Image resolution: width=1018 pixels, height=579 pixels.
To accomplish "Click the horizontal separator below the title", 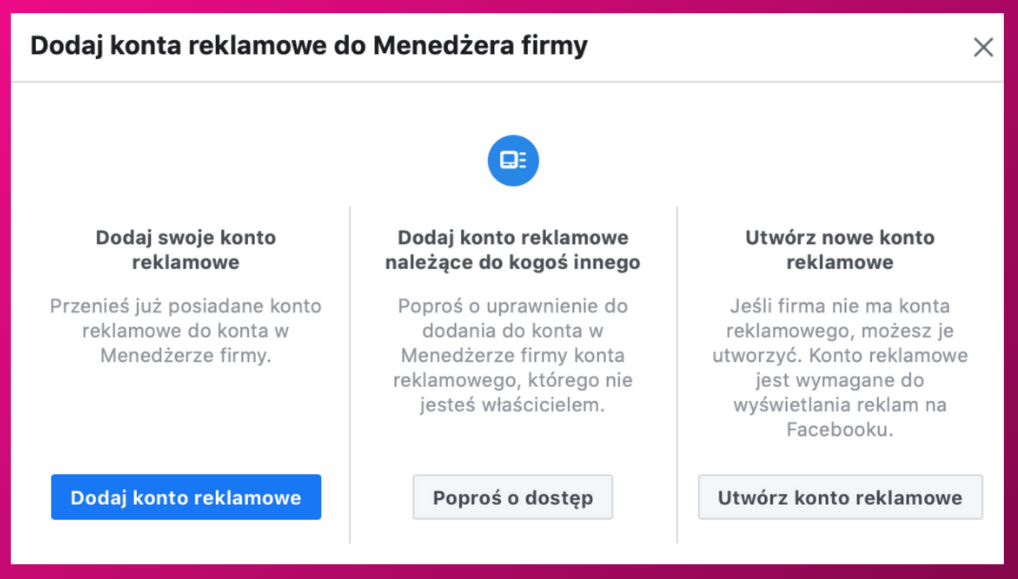I will (507, 82).
